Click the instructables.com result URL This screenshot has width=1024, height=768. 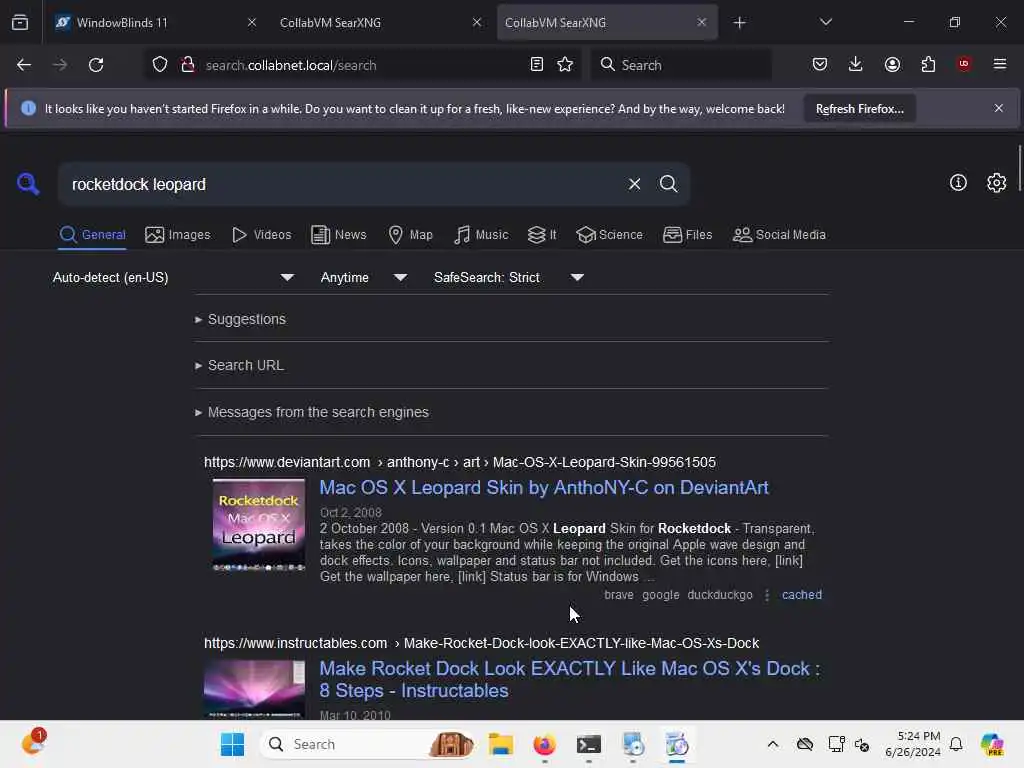(481, 643)
